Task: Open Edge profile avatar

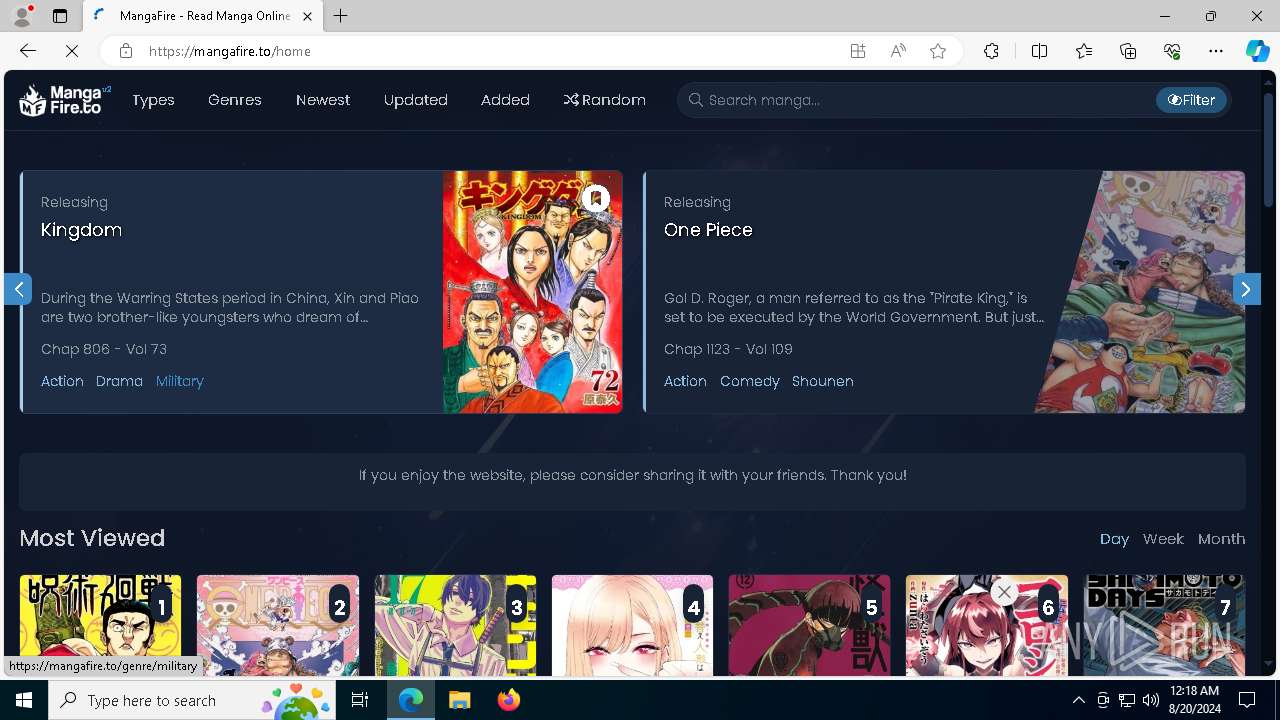Action: point(22,16)
